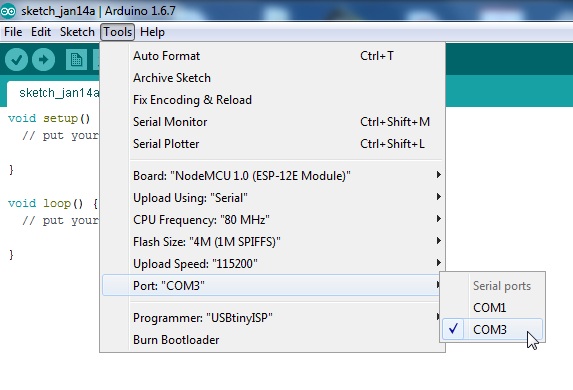Close the open Tools menu

click(x=118, y=32)
